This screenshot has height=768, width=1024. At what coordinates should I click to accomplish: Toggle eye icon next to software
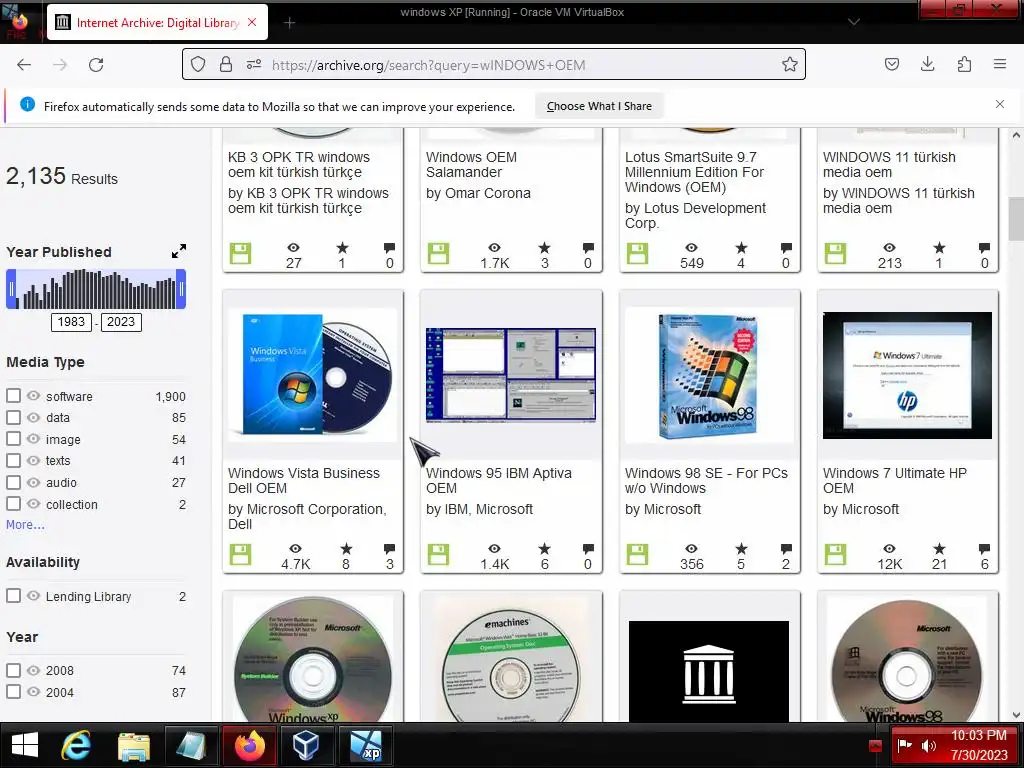[x=33, y=396]
